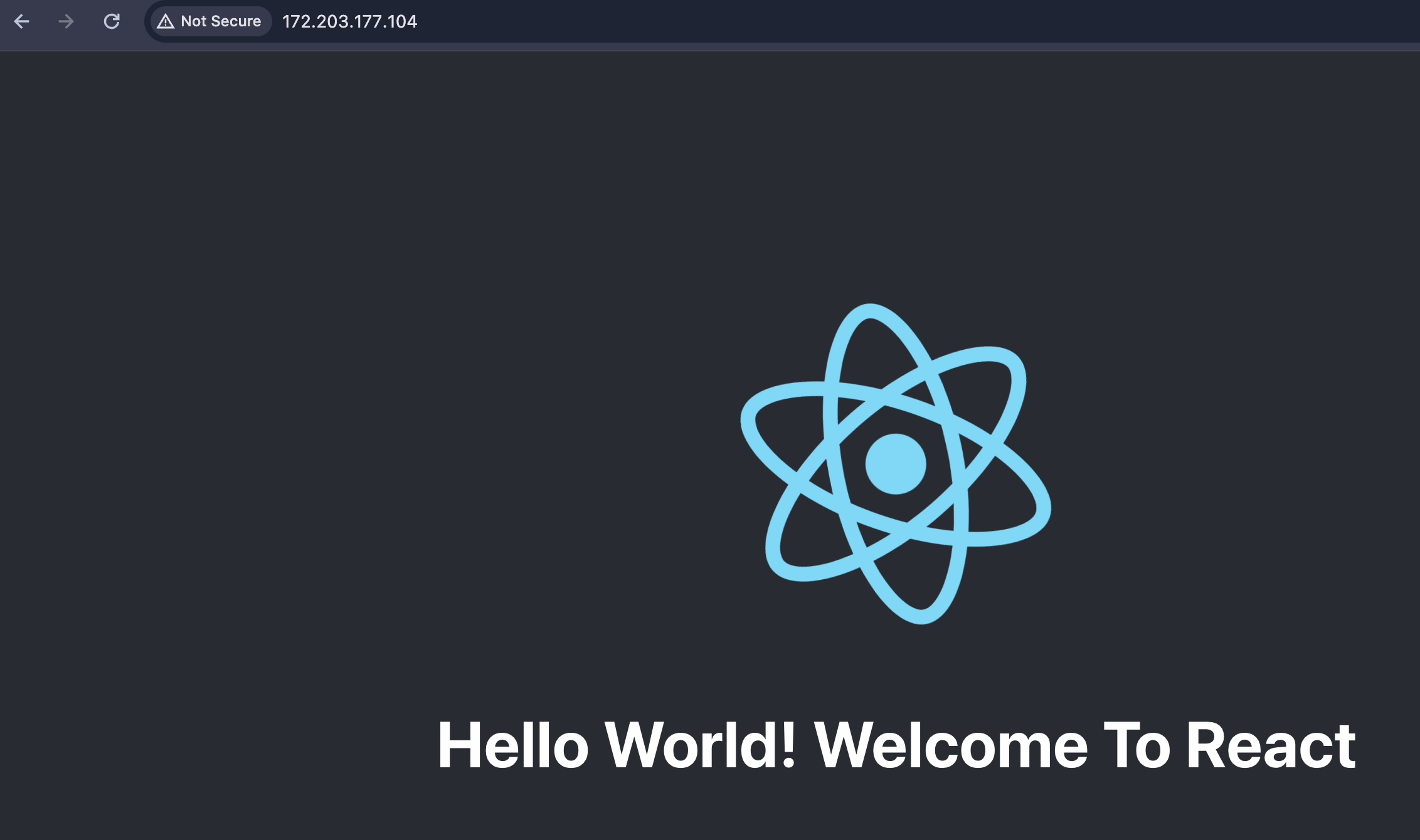This screenshot has height=840, width=1420.
Task: Click the bottom tip of React logo's vertical orbit
Action: point(922,616)
